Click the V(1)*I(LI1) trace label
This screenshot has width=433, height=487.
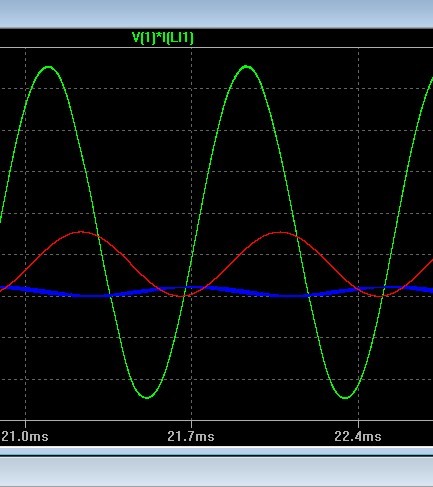[x=162, y=37]
